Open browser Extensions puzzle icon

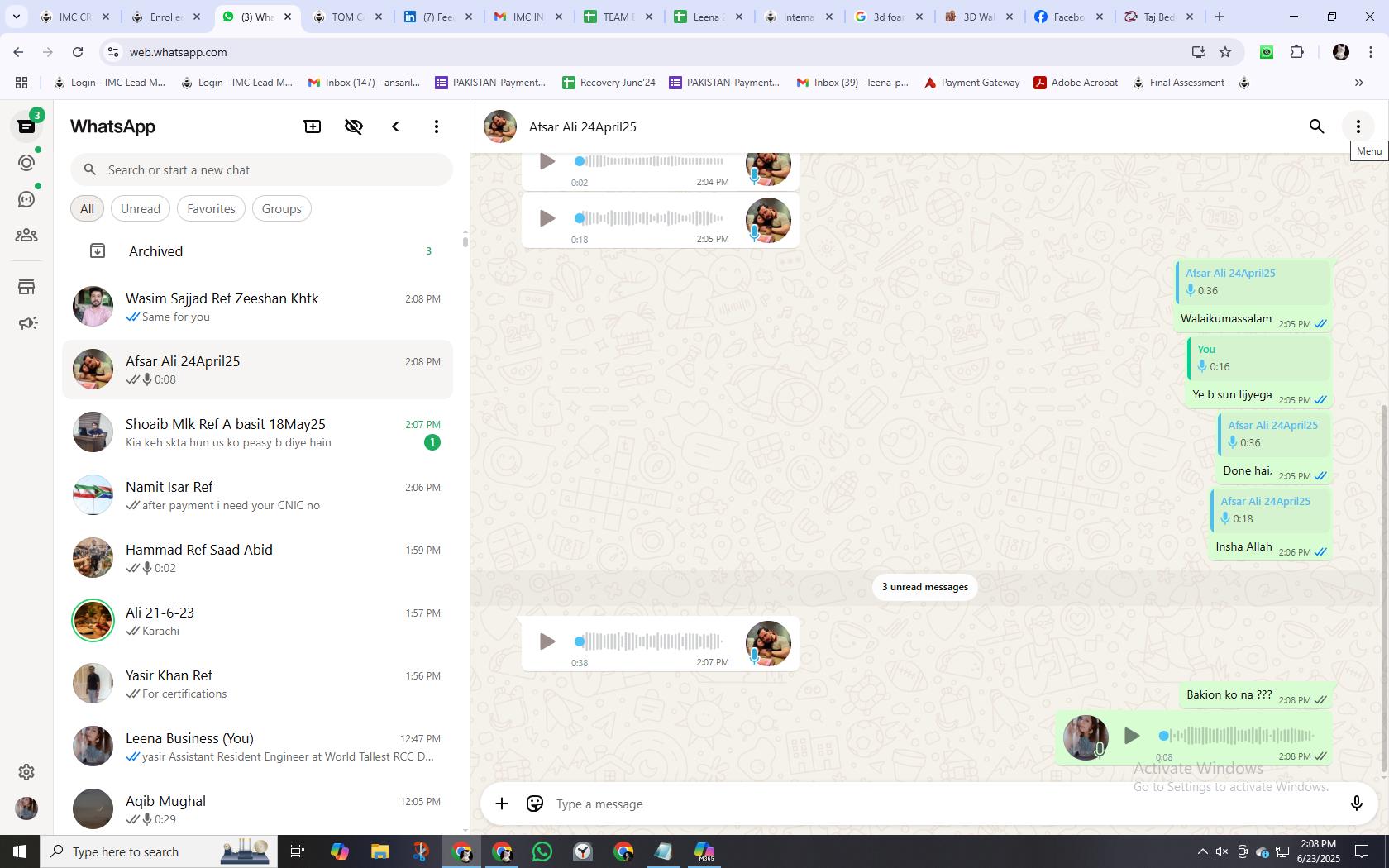click(1297, 52)
